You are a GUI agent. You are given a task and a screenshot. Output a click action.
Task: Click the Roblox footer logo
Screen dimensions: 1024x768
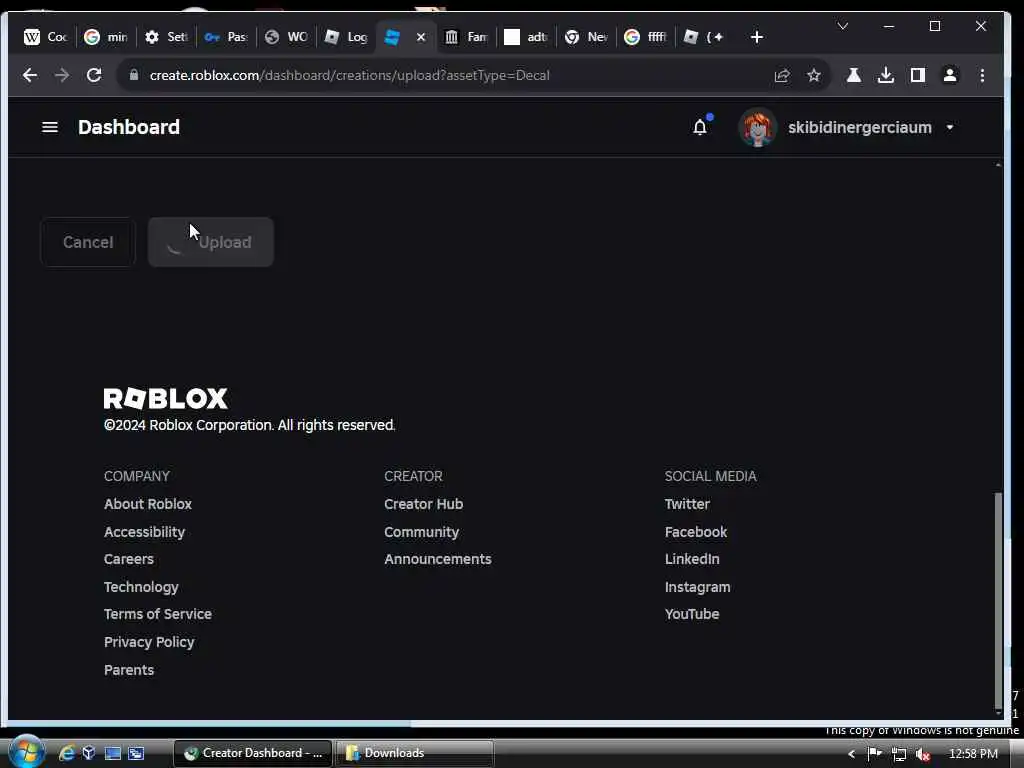tap(165, 398)
